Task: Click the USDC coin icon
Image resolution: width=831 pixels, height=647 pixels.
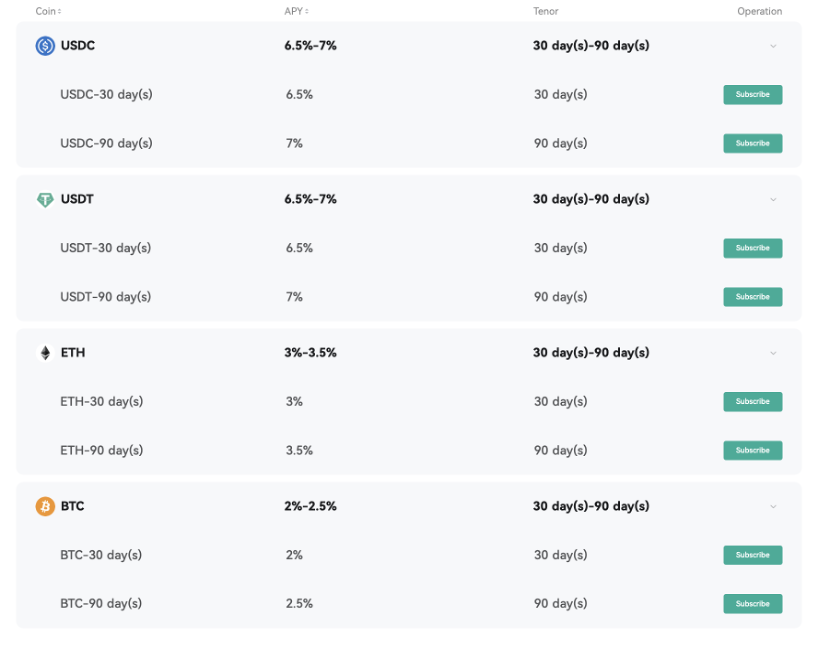Action: pyautogui.click(x=44, y=45)
